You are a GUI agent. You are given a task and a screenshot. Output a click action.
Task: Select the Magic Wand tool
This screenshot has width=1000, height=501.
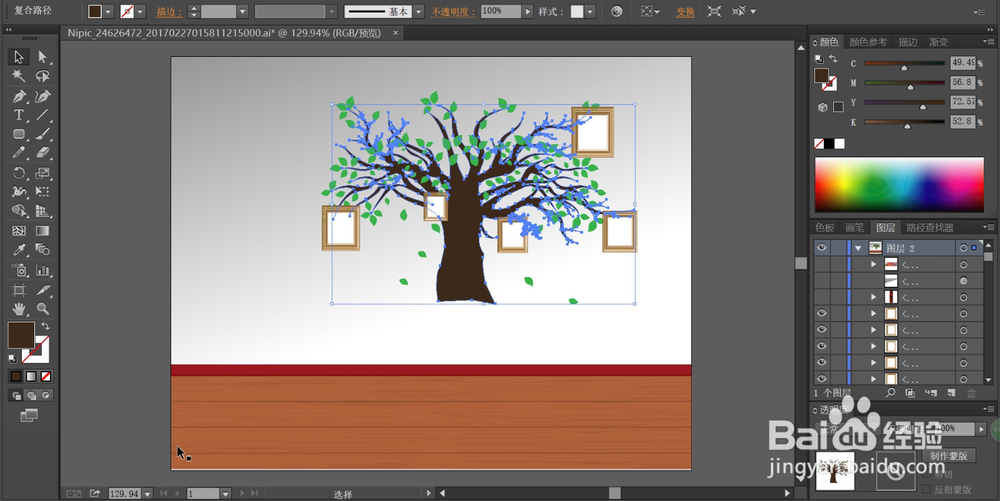click(x=18, y=76)
